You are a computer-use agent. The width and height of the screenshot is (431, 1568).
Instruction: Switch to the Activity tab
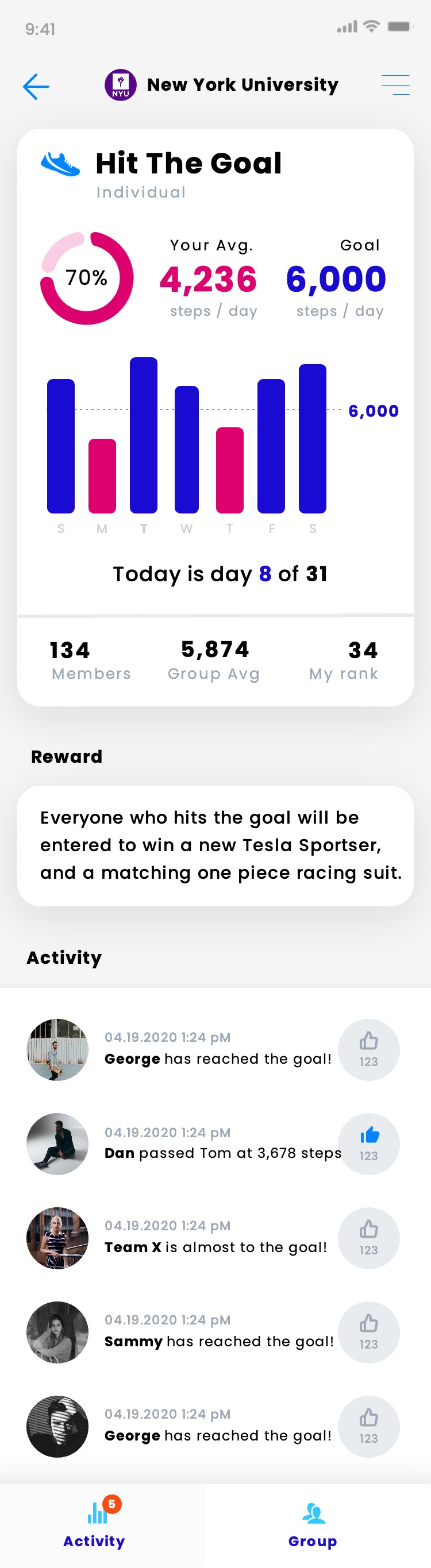coord(94,1525)
